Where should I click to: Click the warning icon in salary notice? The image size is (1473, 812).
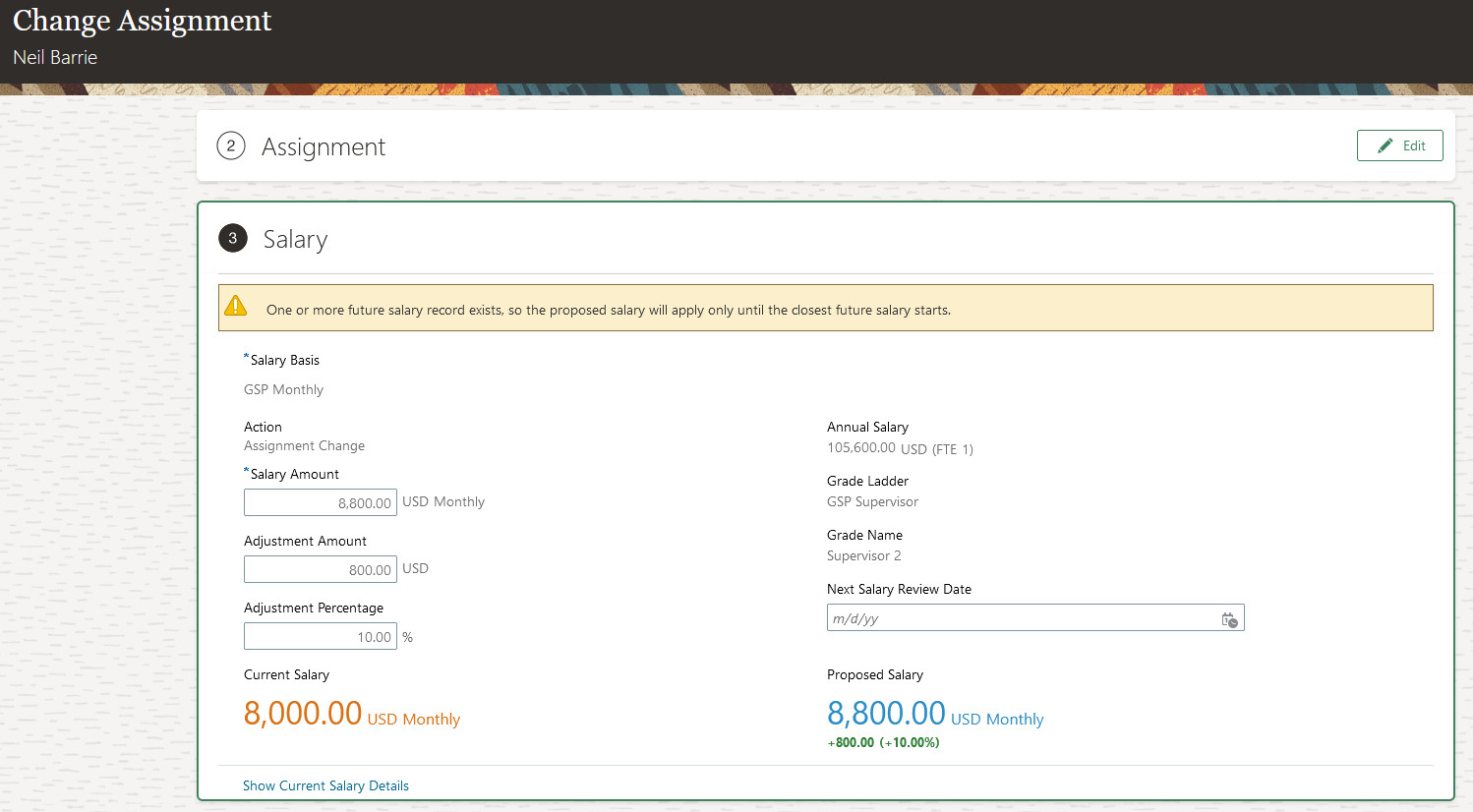tap(236, 307)
